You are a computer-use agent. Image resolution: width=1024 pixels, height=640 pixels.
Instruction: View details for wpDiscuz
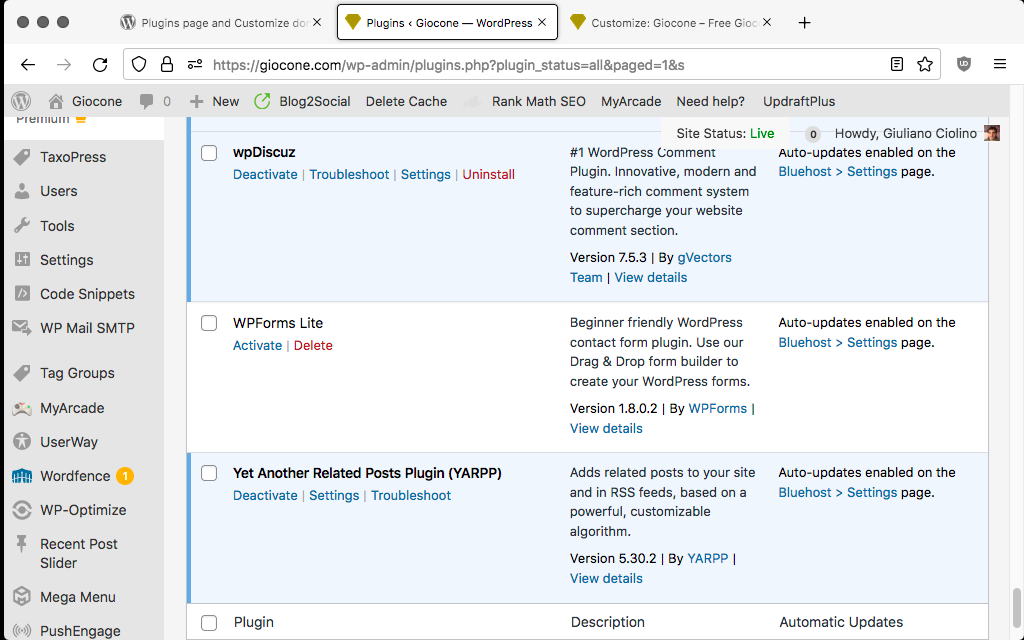pyautogui.click(x=650, y=278)
